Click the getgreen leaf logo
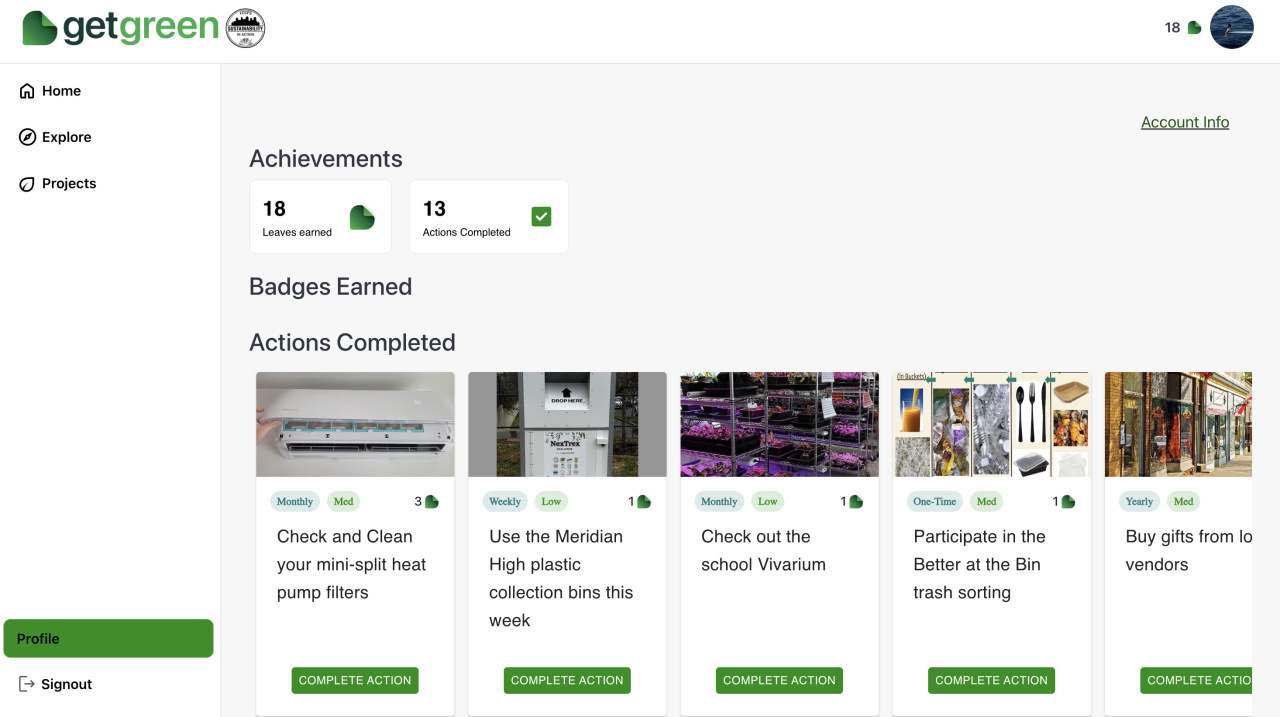 point(40,28)
